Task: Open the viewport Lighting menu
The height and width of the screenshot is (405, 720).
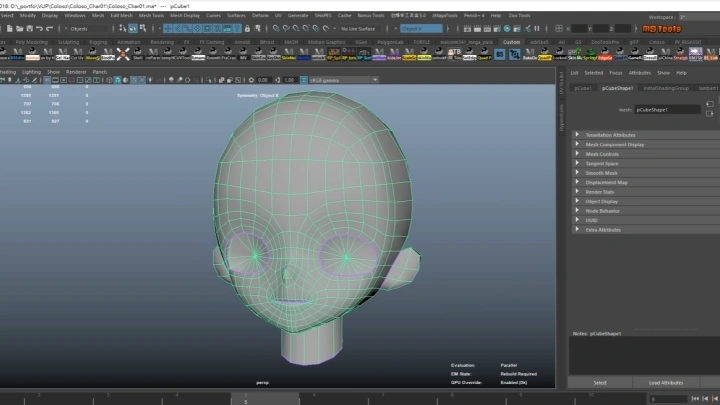Action: click(31, 72)
